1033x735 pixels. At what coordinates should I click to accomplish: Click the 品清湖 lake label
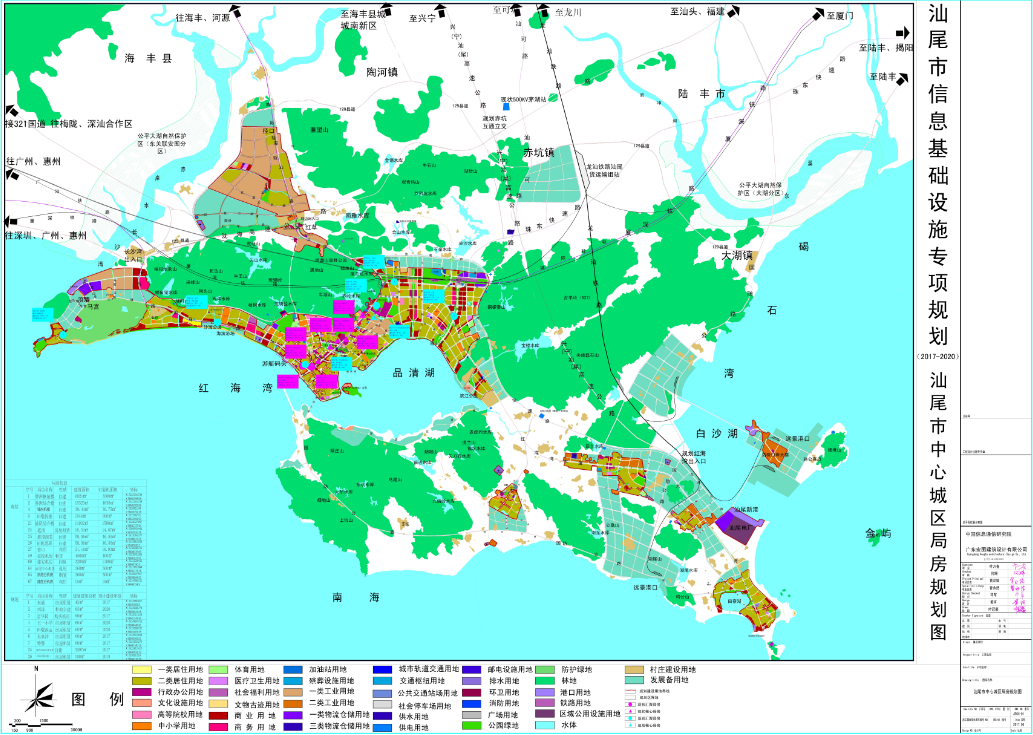coord(411,371)
